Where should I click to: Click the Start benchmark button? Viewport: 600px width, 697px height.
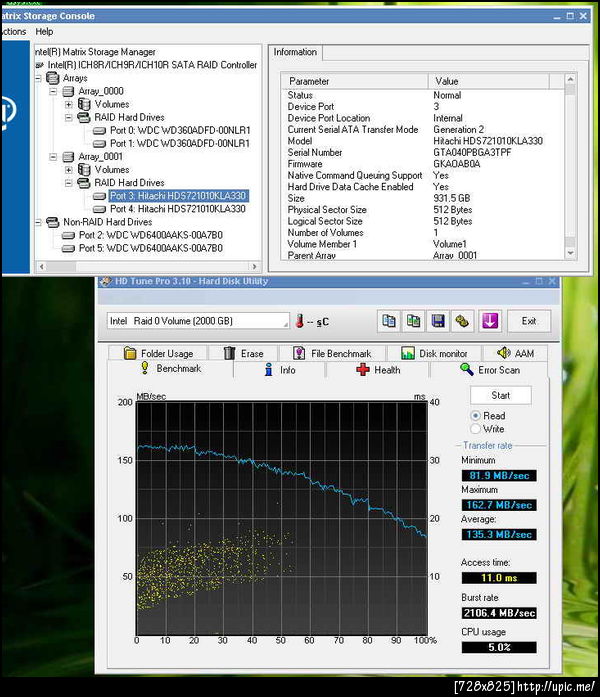500,395
